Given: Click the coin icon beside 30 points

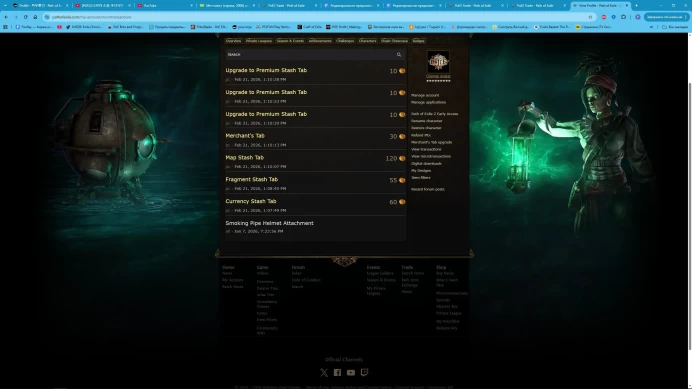Looking at the screenshot, I should 402,137.
